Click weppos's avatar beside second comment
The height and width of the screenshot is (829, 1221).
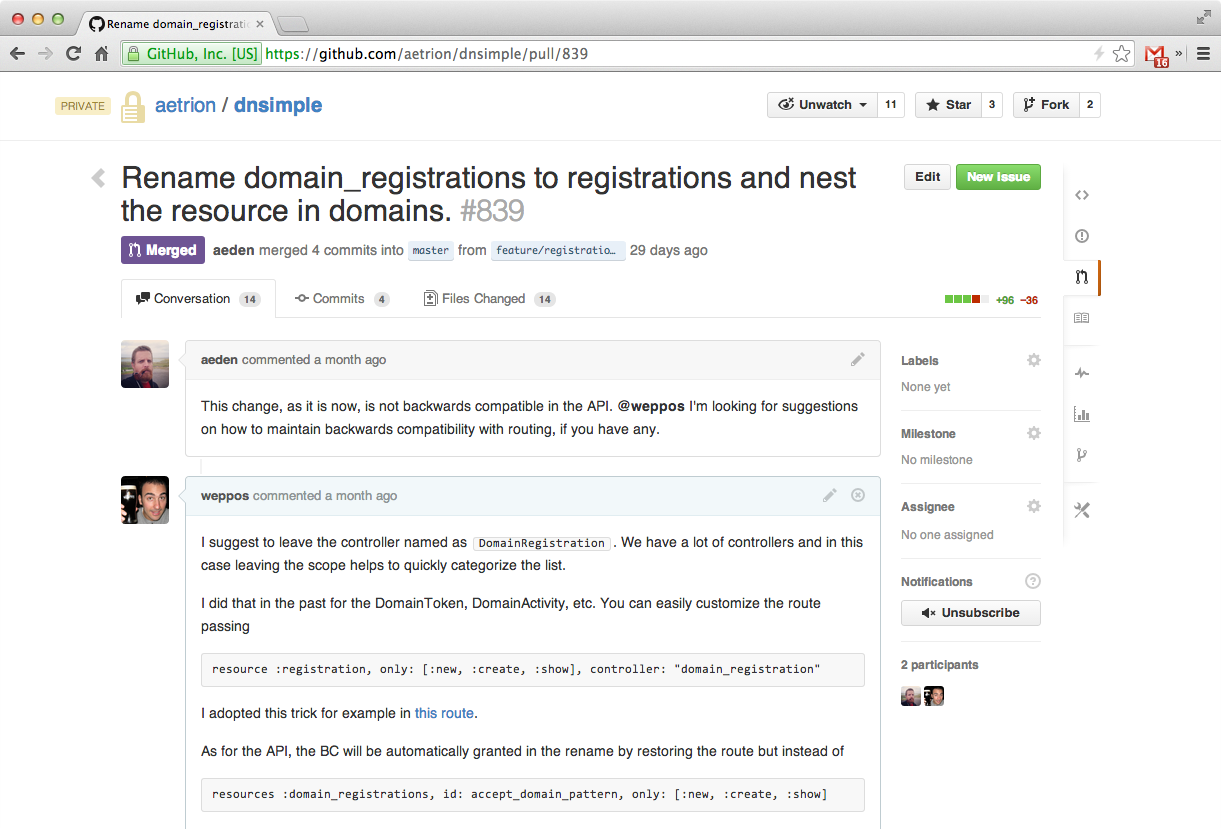pos(145,500)
